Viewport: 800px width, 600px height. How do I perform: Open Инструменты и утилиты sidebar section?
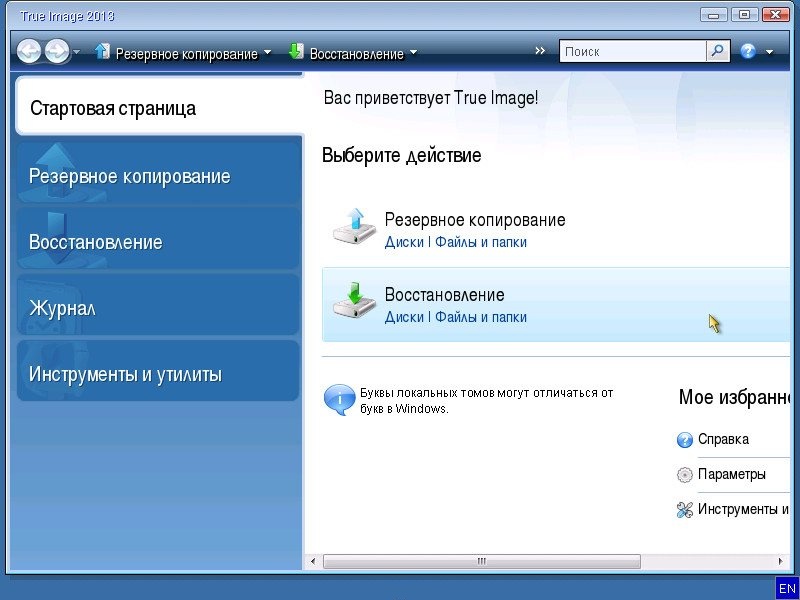(158, 374)
